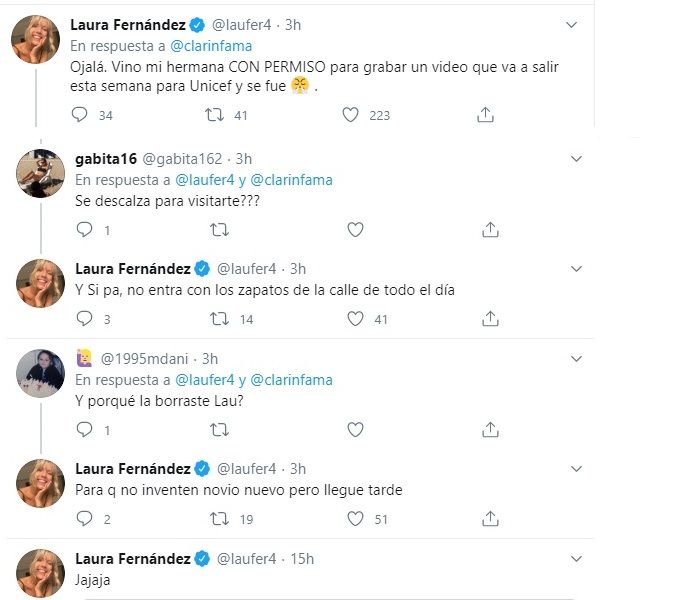The height and width of the screenshot is (600, 695).
Task: Like the tweet with 223 likes
Action: 350,115
